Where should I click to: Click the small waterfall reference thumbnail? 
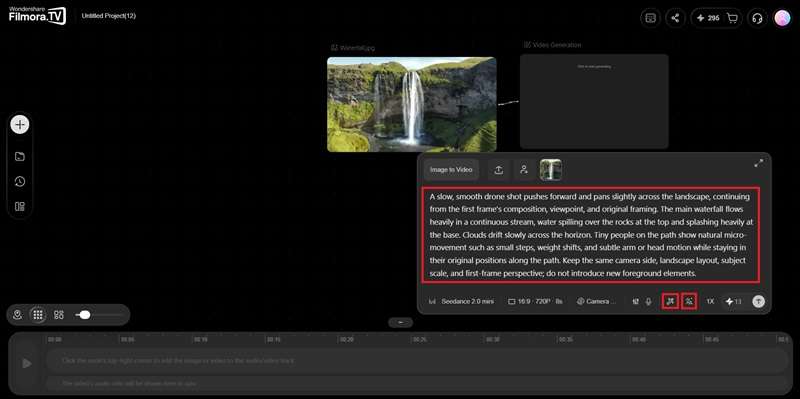(x=551, y=170)
